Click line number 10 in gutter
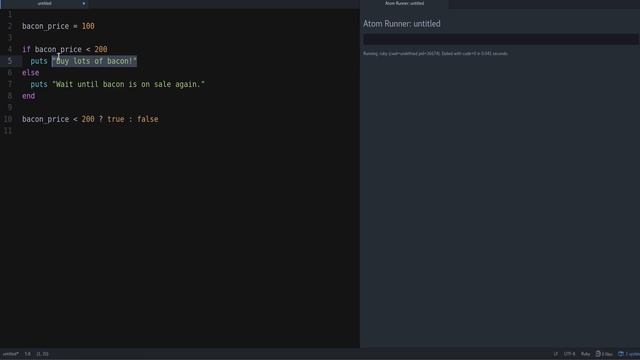 (x=8, y=119)
